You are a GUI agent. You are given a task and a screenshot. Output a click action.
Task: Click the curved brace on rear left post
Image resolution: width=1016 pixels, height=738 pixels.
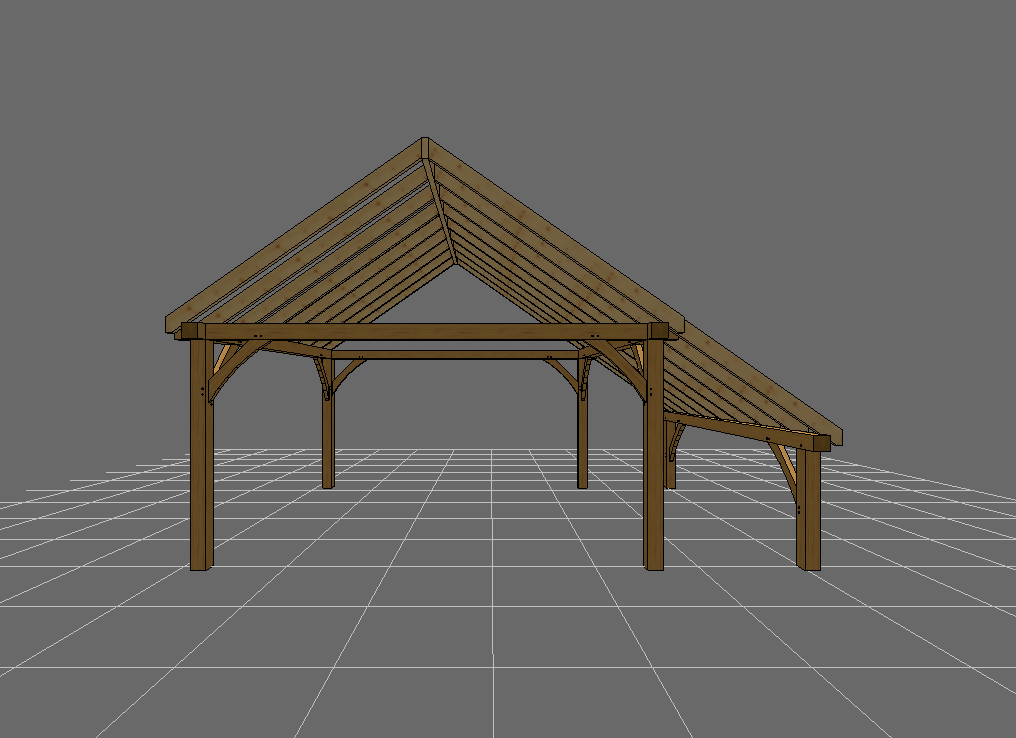point(346,373)
